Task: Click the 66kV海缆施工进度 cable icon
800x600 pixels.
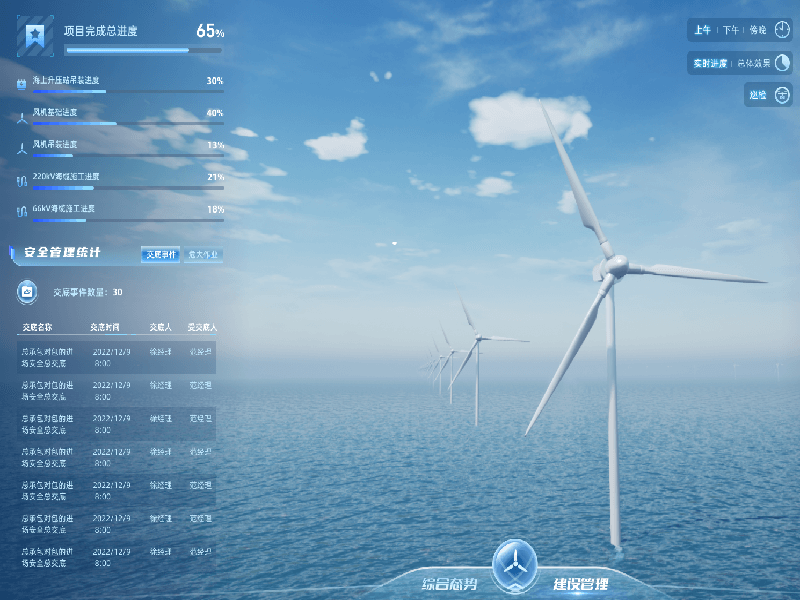Action: pos(22,212)
